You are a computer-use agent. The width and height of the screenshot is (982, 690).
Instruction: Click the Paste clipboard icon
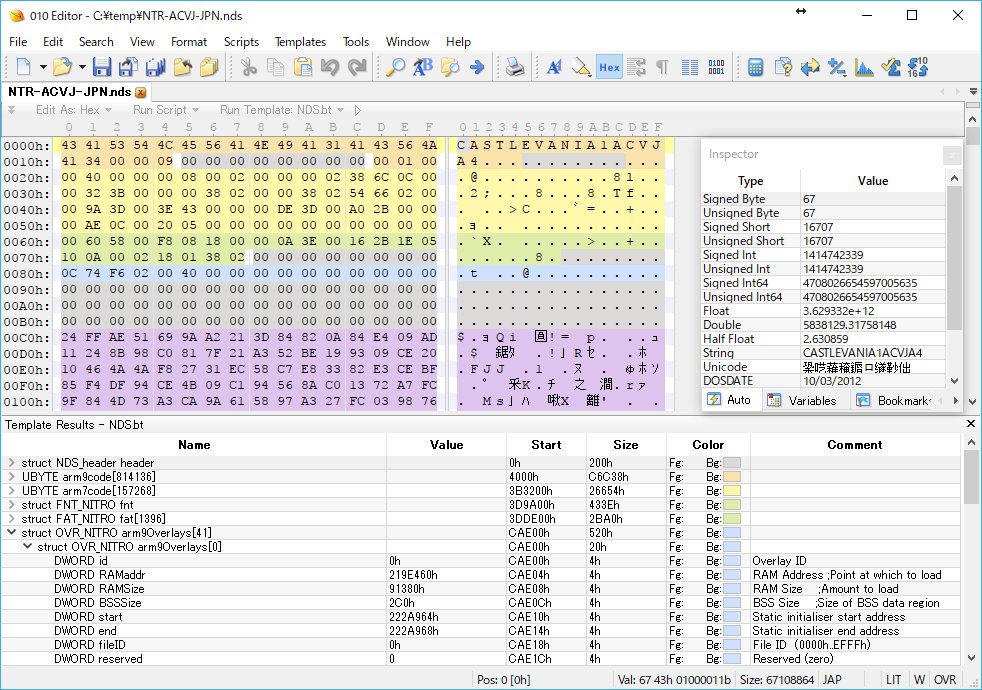[x=302, y=67]
